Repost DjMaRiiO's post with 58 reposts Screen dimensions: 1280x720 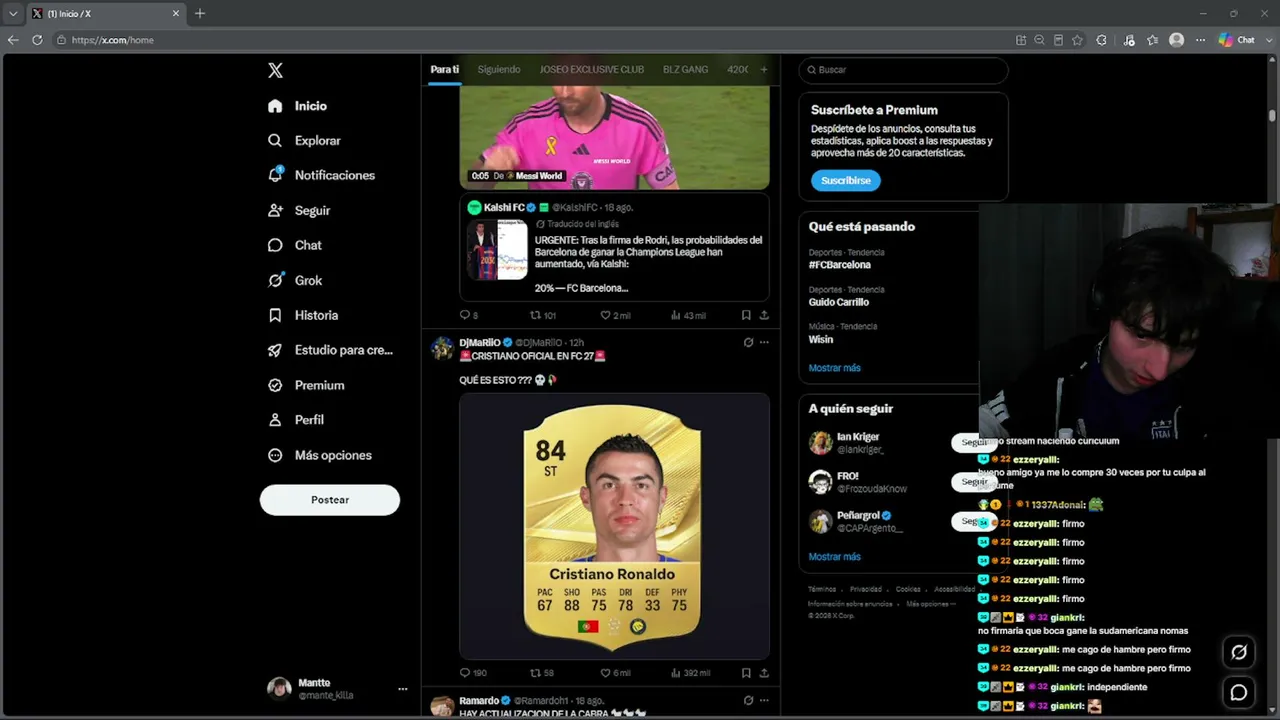click(541, 674)
